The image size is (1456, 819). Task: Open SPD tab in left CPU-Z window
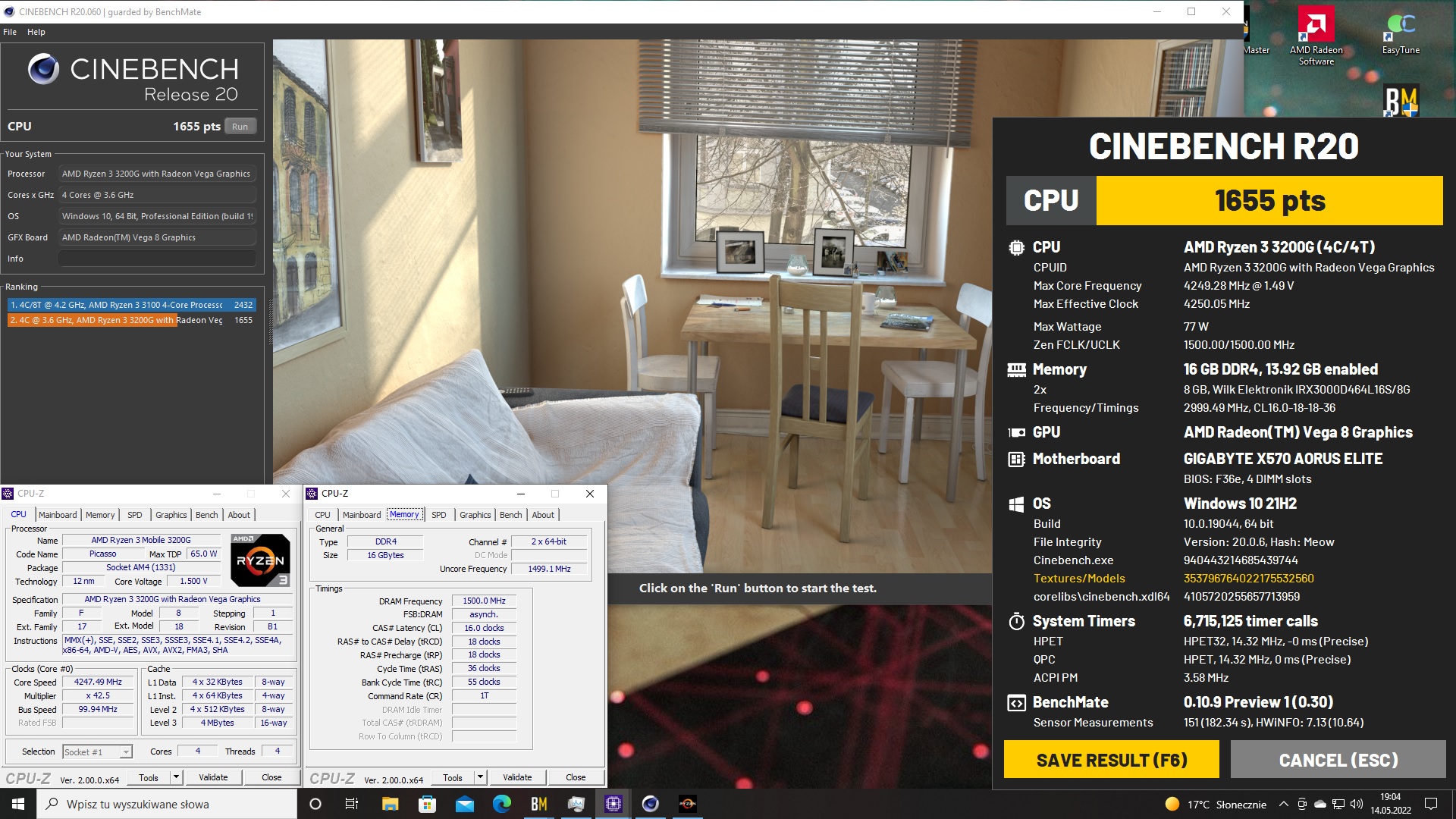pos(135,515)
